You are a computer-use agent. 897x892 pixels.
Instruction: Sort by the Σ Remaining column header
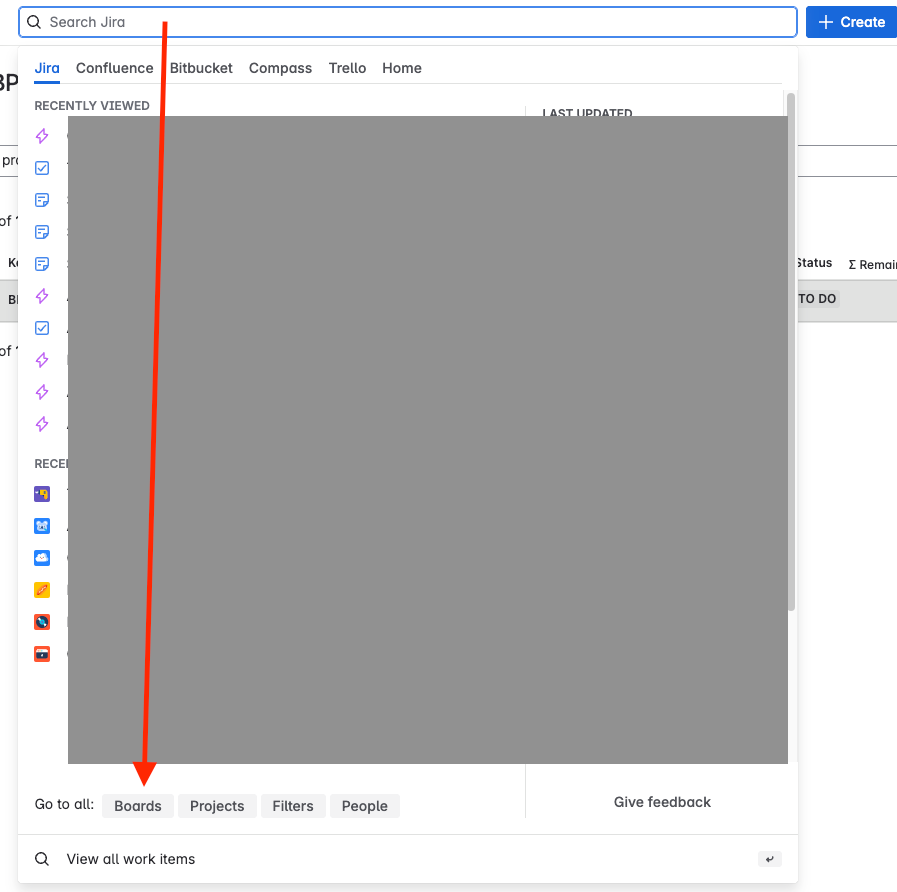click(x=872, y=264)
